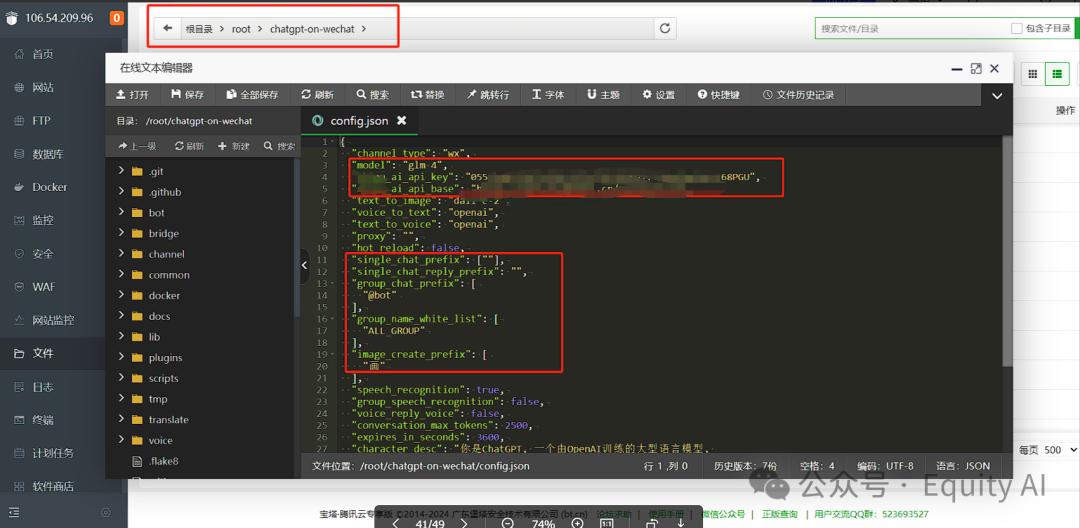Screen dimensions: 1080x528
Task: Expand the plugins folder
Action: [x=121, y=357]
